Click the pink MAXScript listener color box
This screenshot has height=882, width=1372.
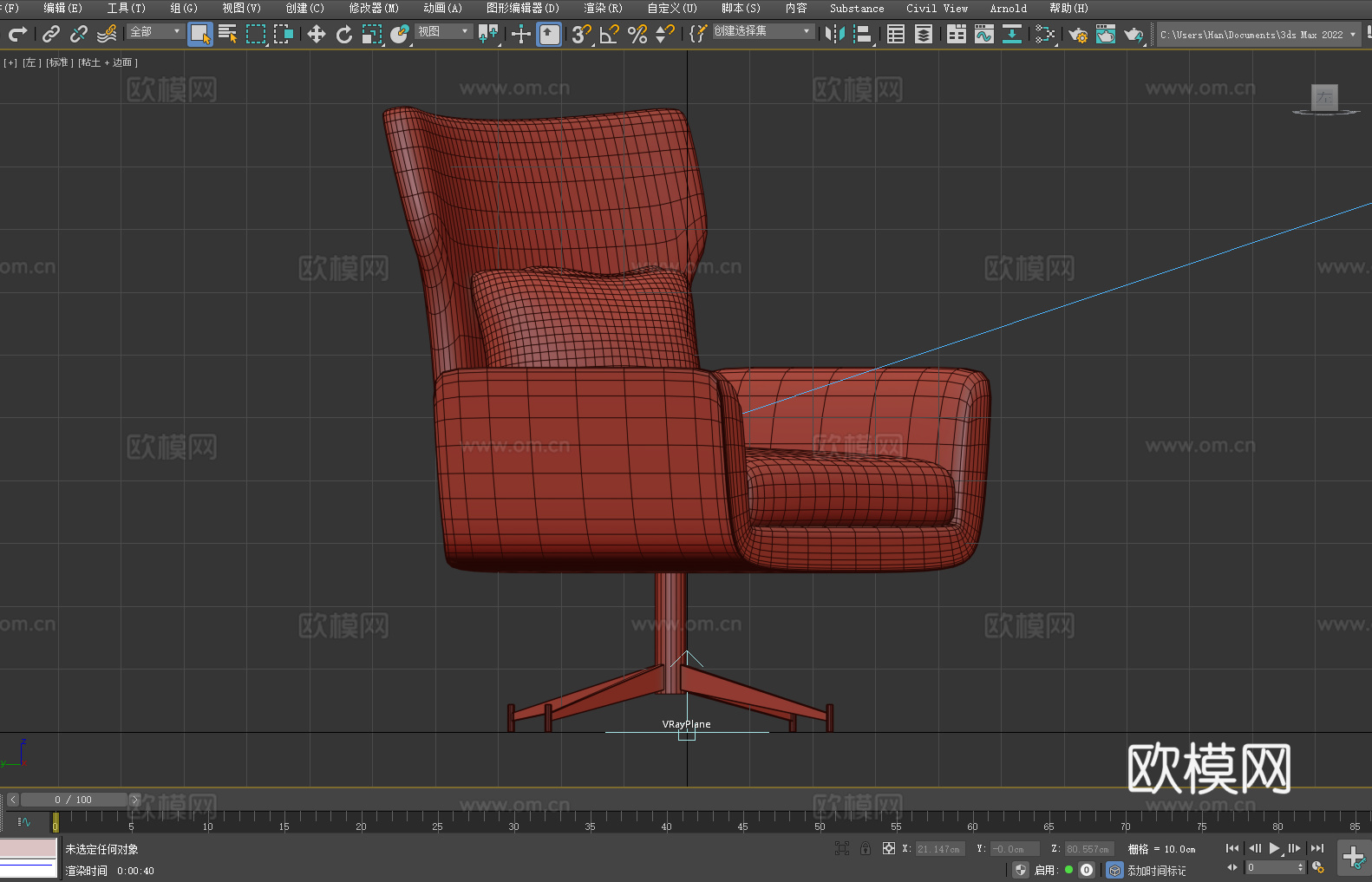(x=29, y=847)
